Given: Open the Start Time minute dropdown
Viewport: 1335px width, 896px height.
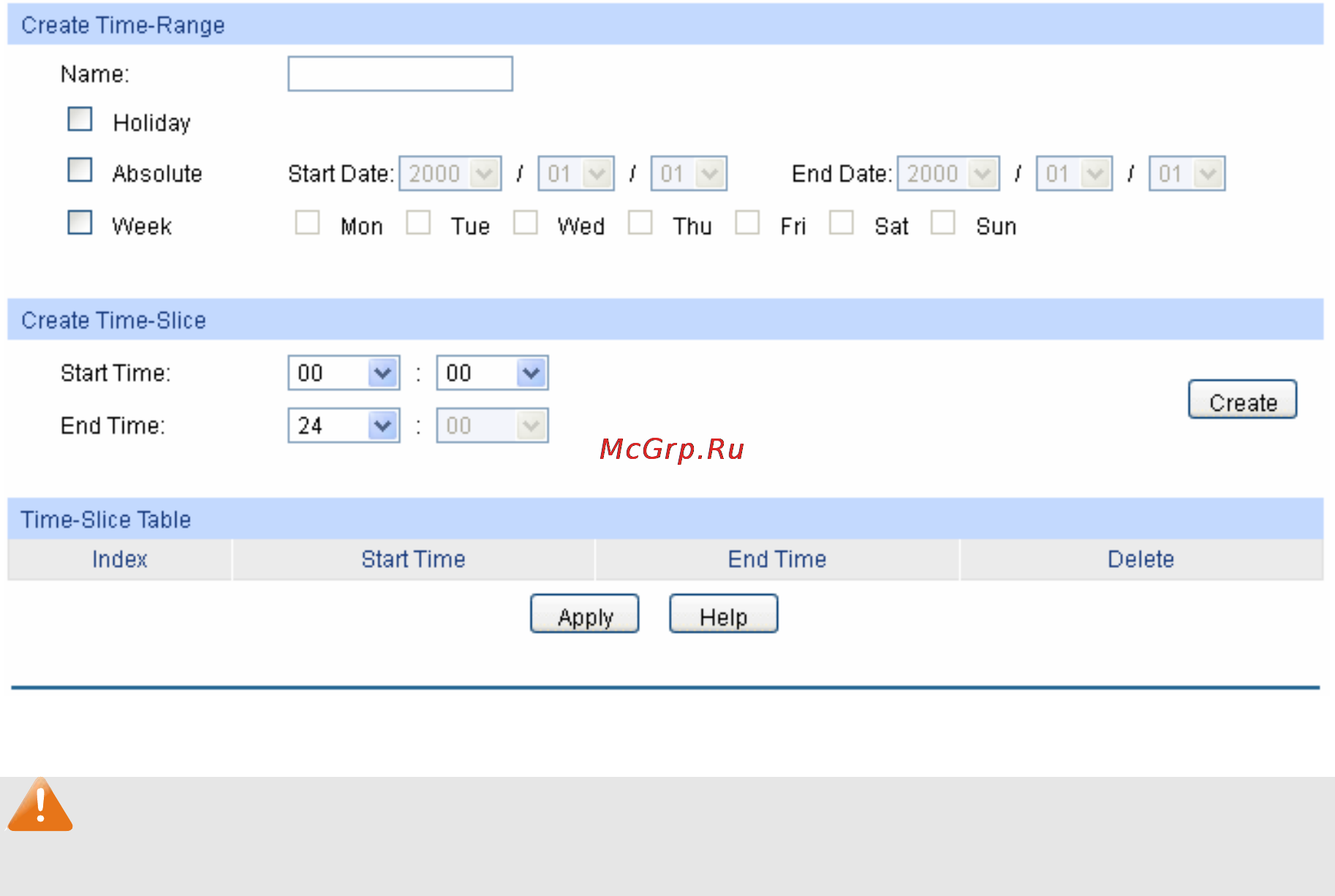Looking at the screenshot, I should click(493, 373).
